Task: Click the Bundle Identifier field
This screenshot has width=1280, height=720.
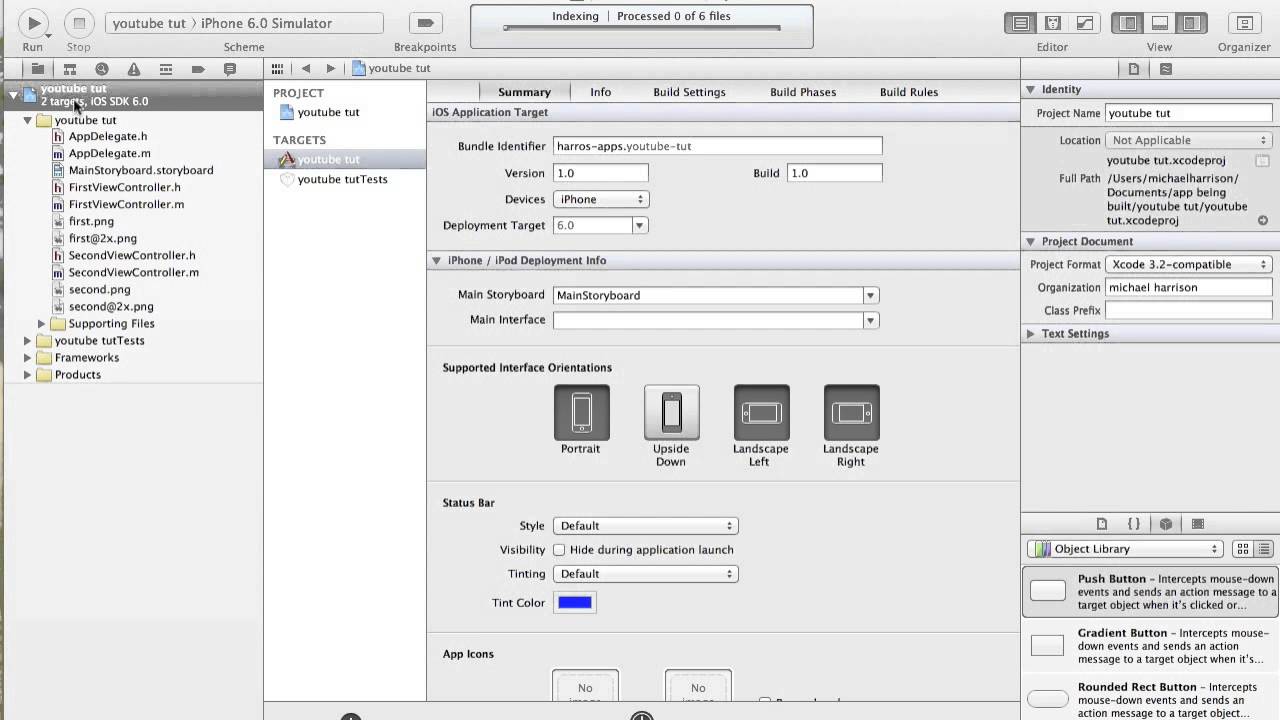Action: click(718, 146)
